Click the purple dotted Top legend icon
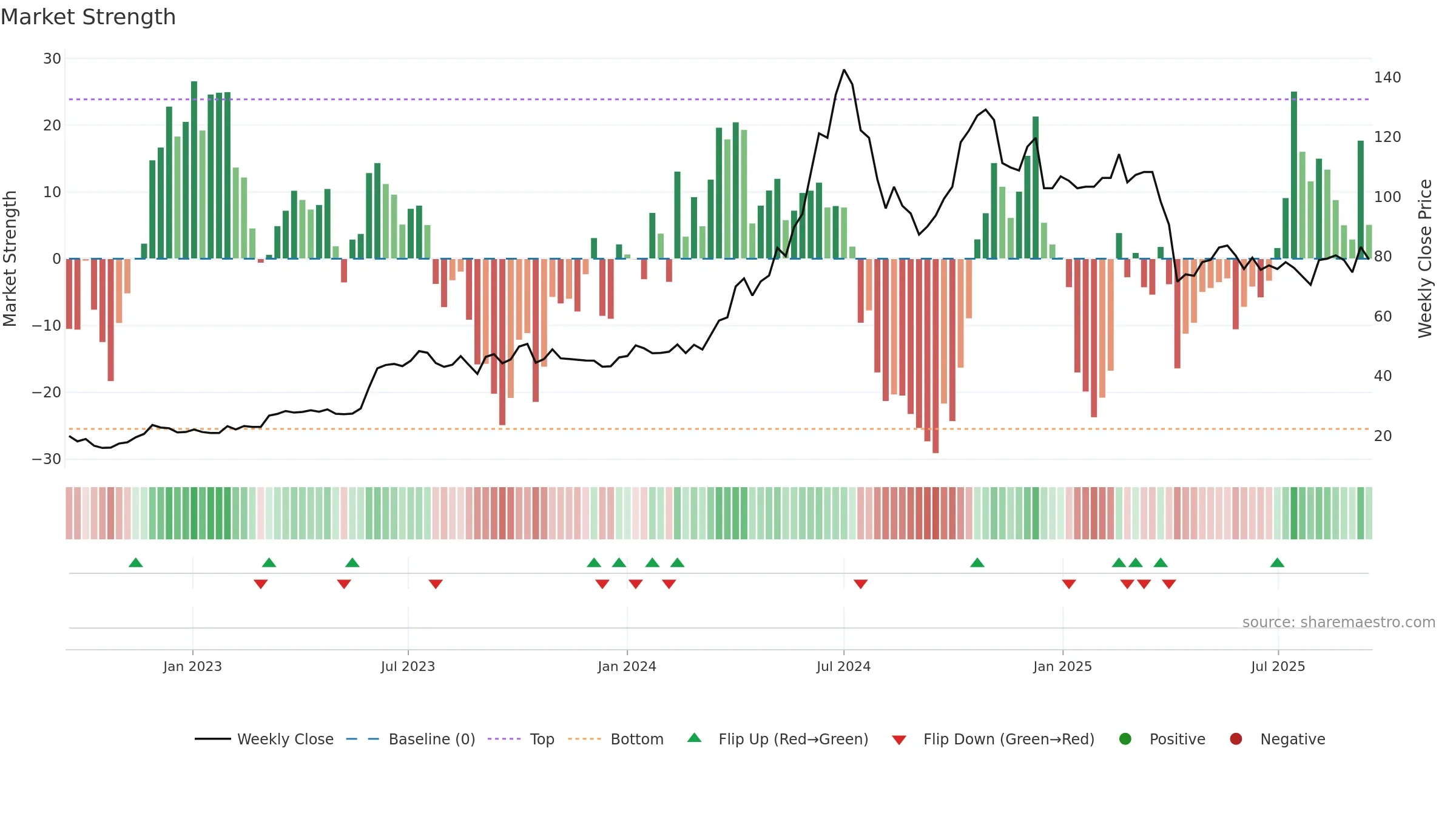The image size is (1456, 819). 504,739
